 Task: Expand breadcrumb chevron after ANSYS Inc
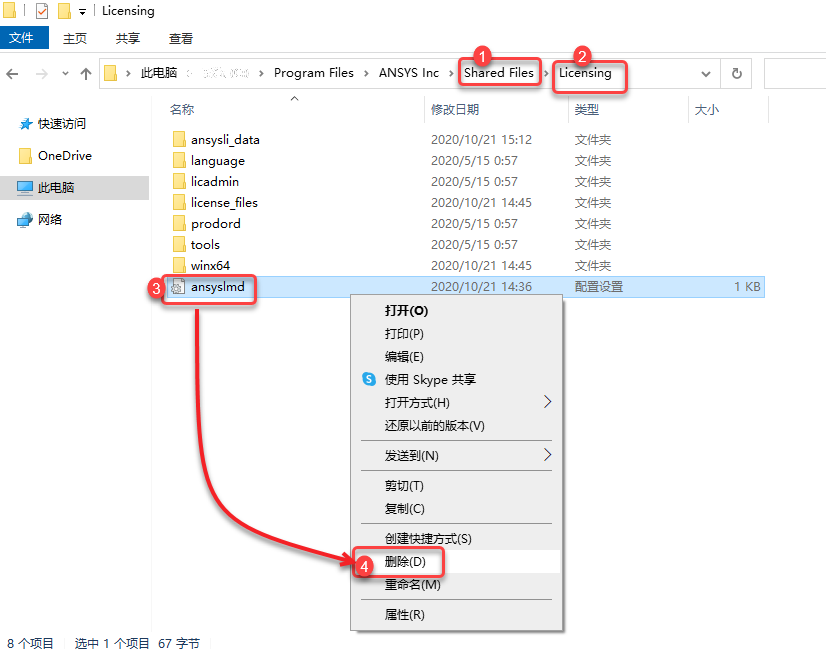[x=451, y=73]
